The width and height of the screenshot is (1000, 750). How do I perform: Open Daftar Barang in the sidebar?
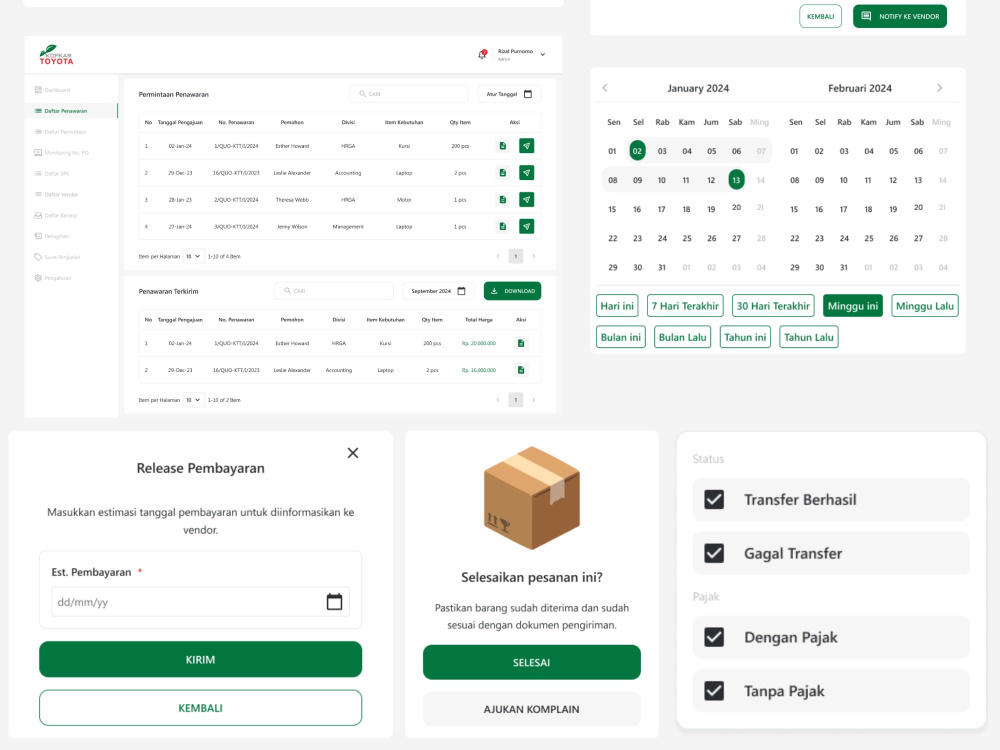(55, 216)
